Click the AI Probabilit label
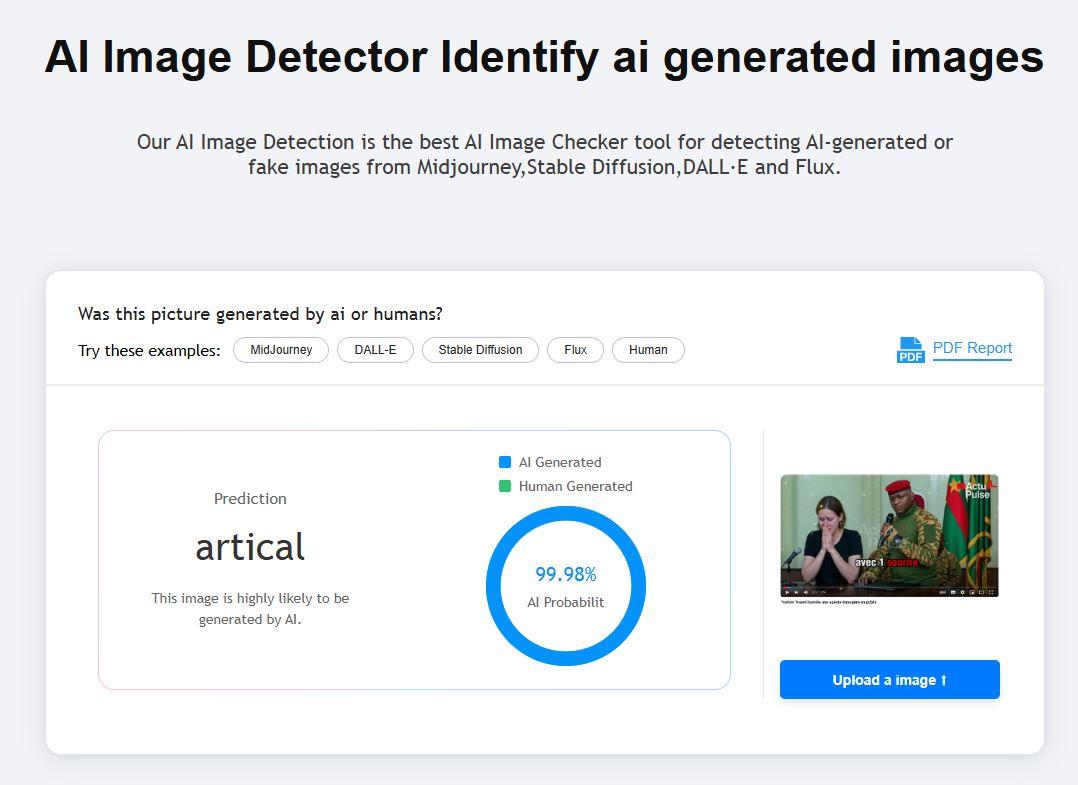1078x785 pixels. (566, 602)
